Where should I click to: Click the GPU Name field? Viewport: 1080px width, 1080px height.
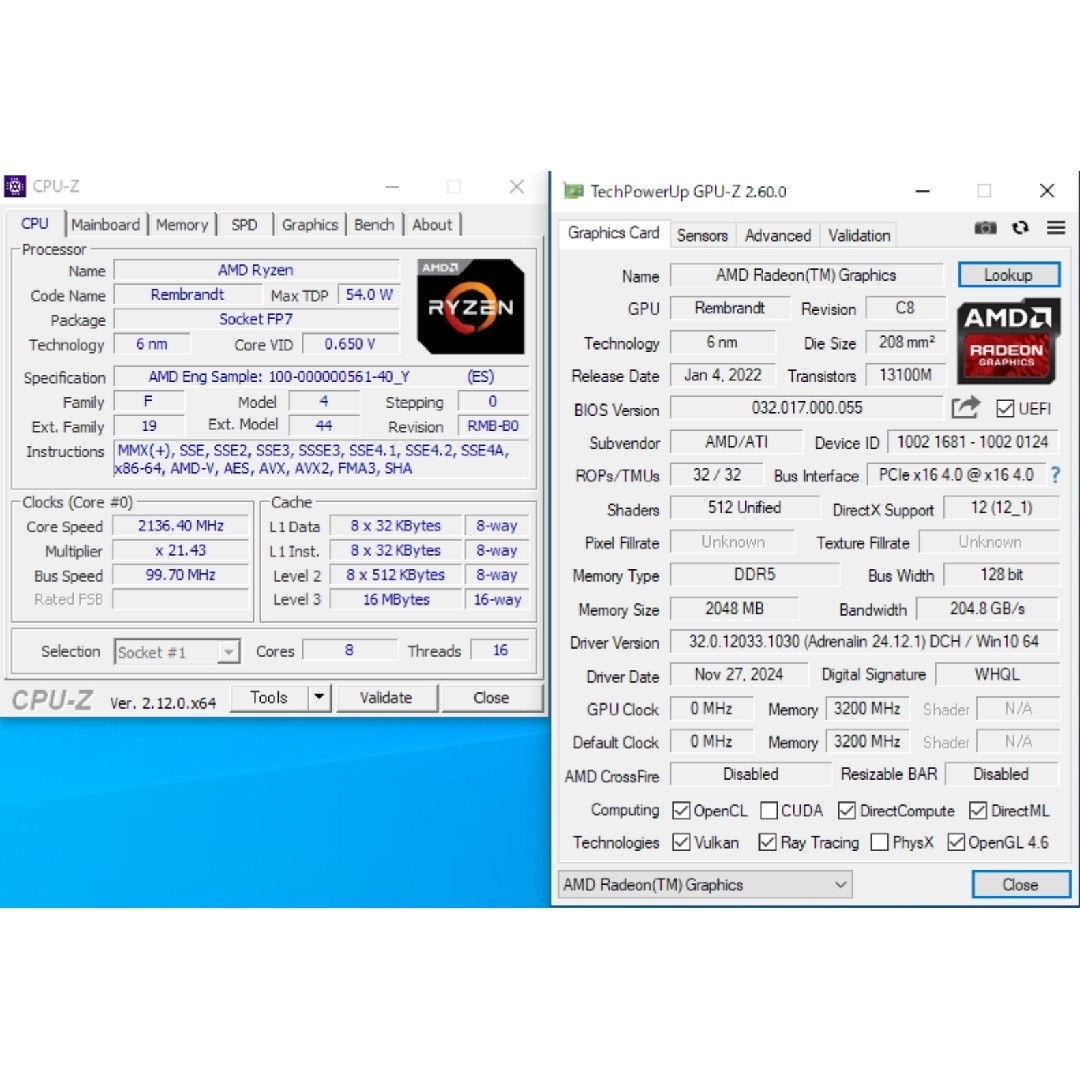pos(806,275)
